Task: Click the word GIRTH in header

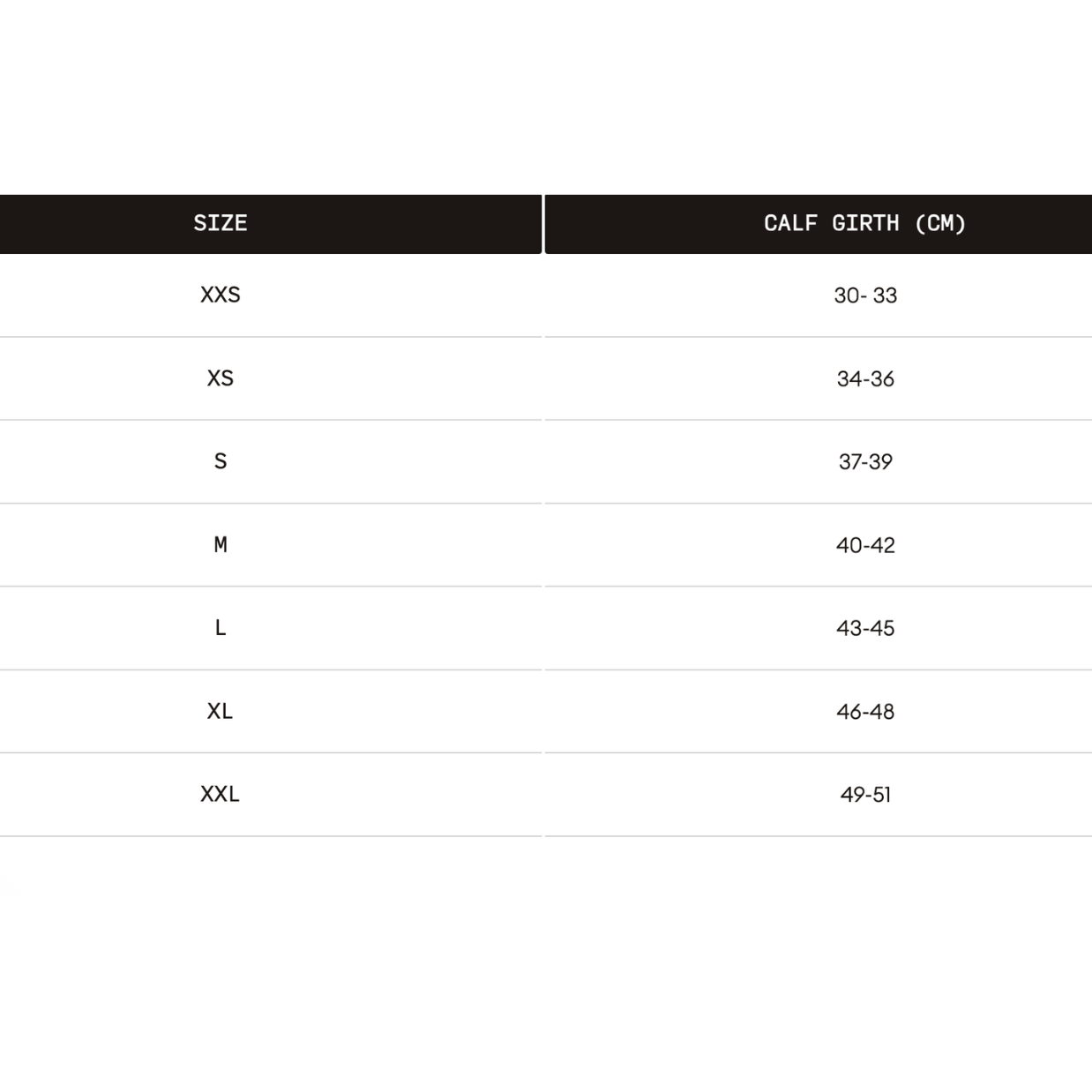Action: point(865,223)
